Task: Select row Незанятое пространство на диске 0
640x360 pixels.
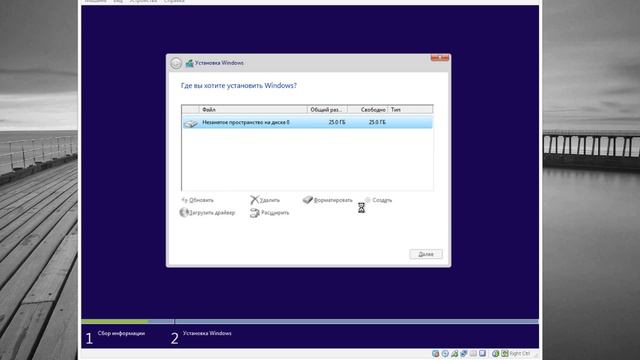Action: tap(307, 122)
